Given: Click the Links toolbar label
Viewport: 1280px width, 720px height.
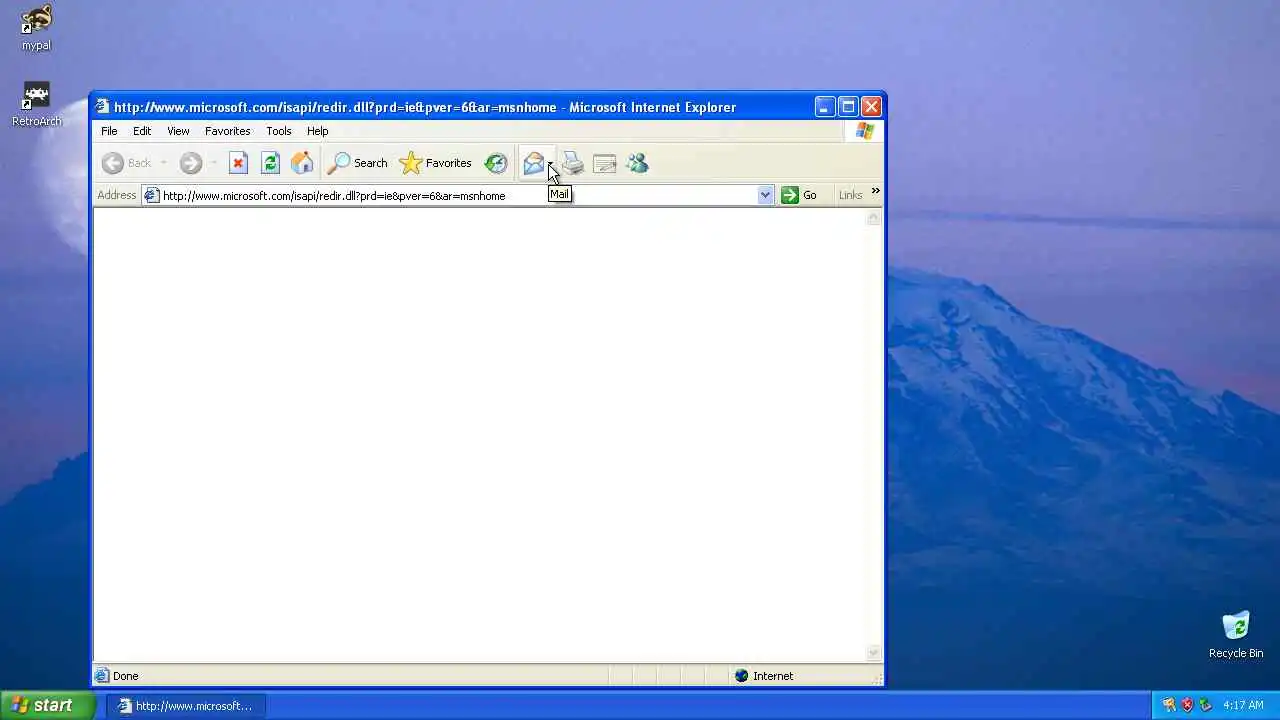Looking at the screenshot, I should tap(850, 195).
